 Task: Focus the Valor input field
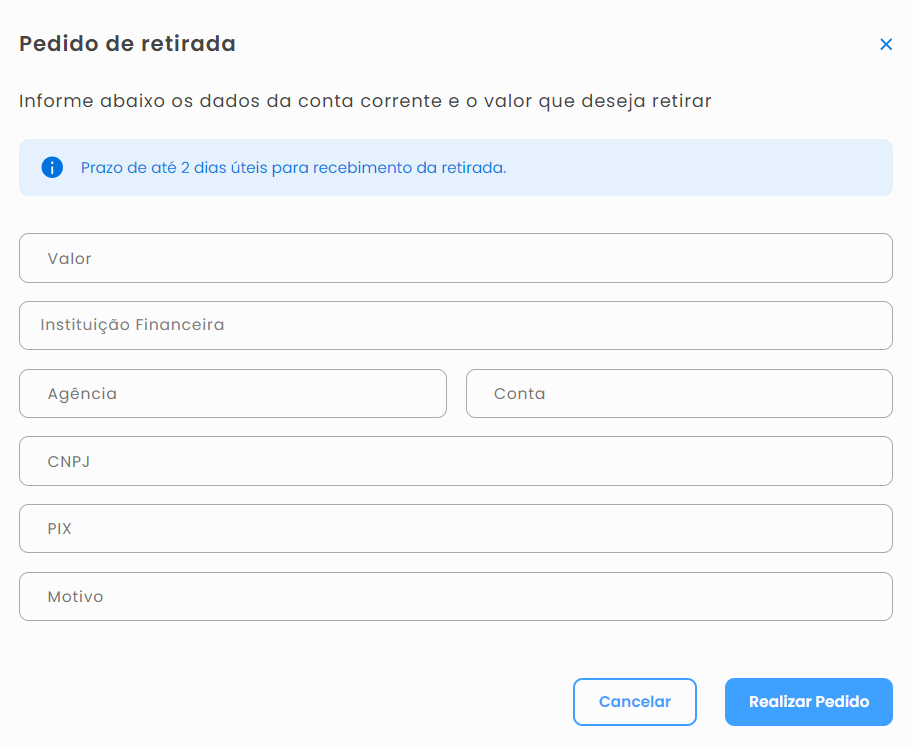[x=455, y=258]
